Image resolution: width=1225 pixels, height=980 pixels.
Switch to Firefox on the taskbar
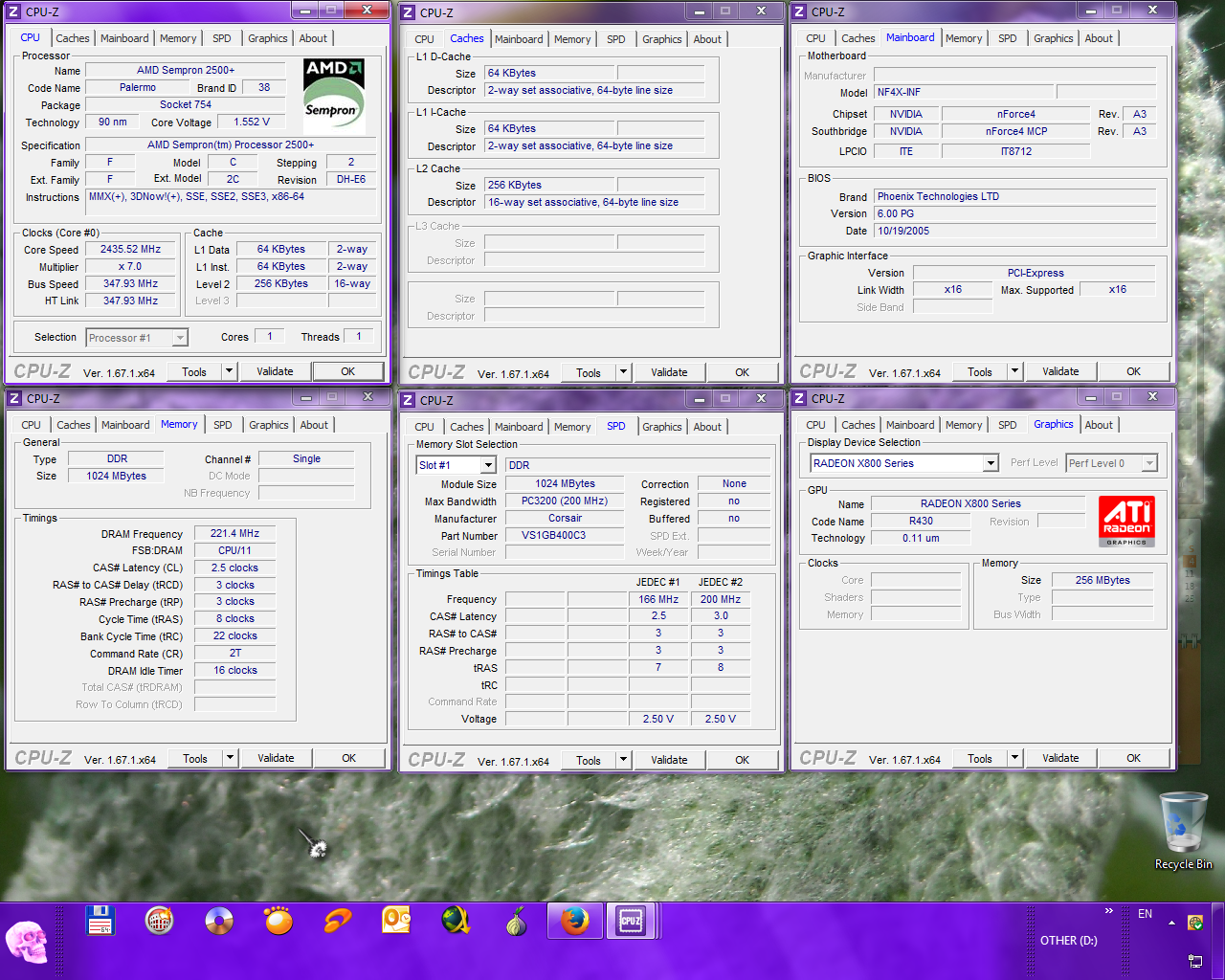coord(575,921)
